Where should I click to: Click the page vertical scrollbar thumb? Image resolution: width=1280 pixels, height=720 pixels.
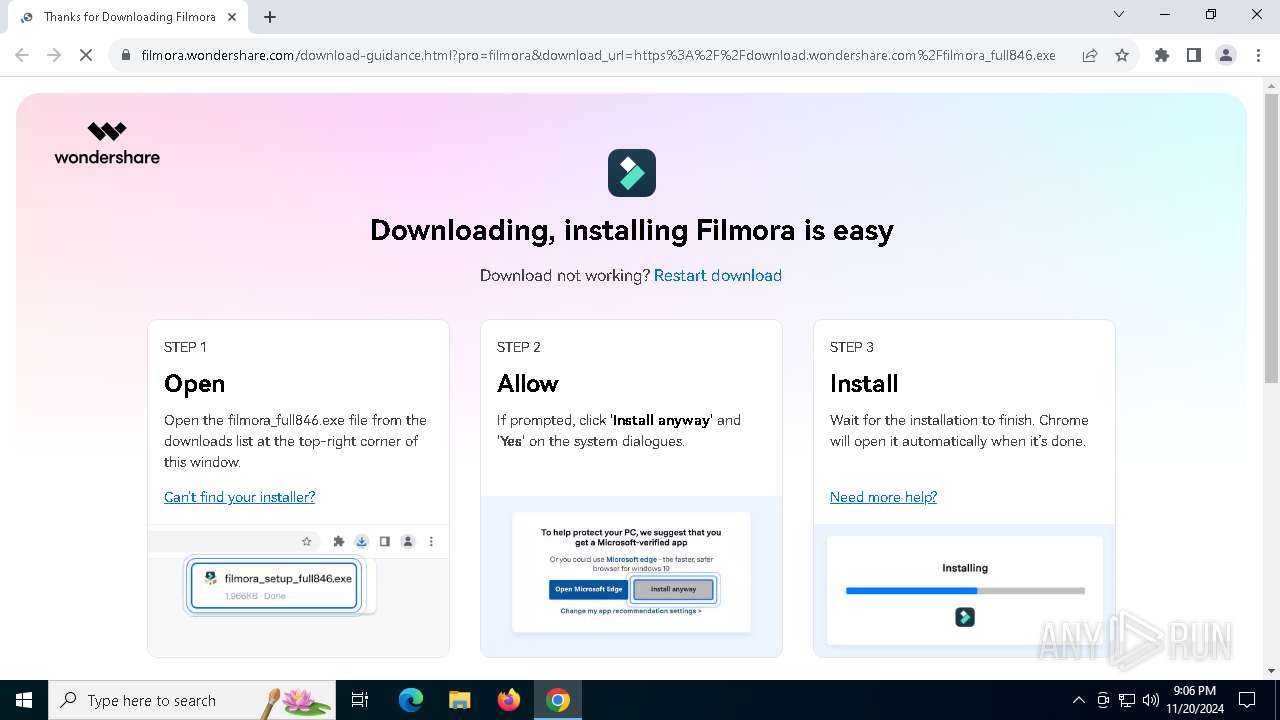pyautogui.click(x=1271, y=238)
